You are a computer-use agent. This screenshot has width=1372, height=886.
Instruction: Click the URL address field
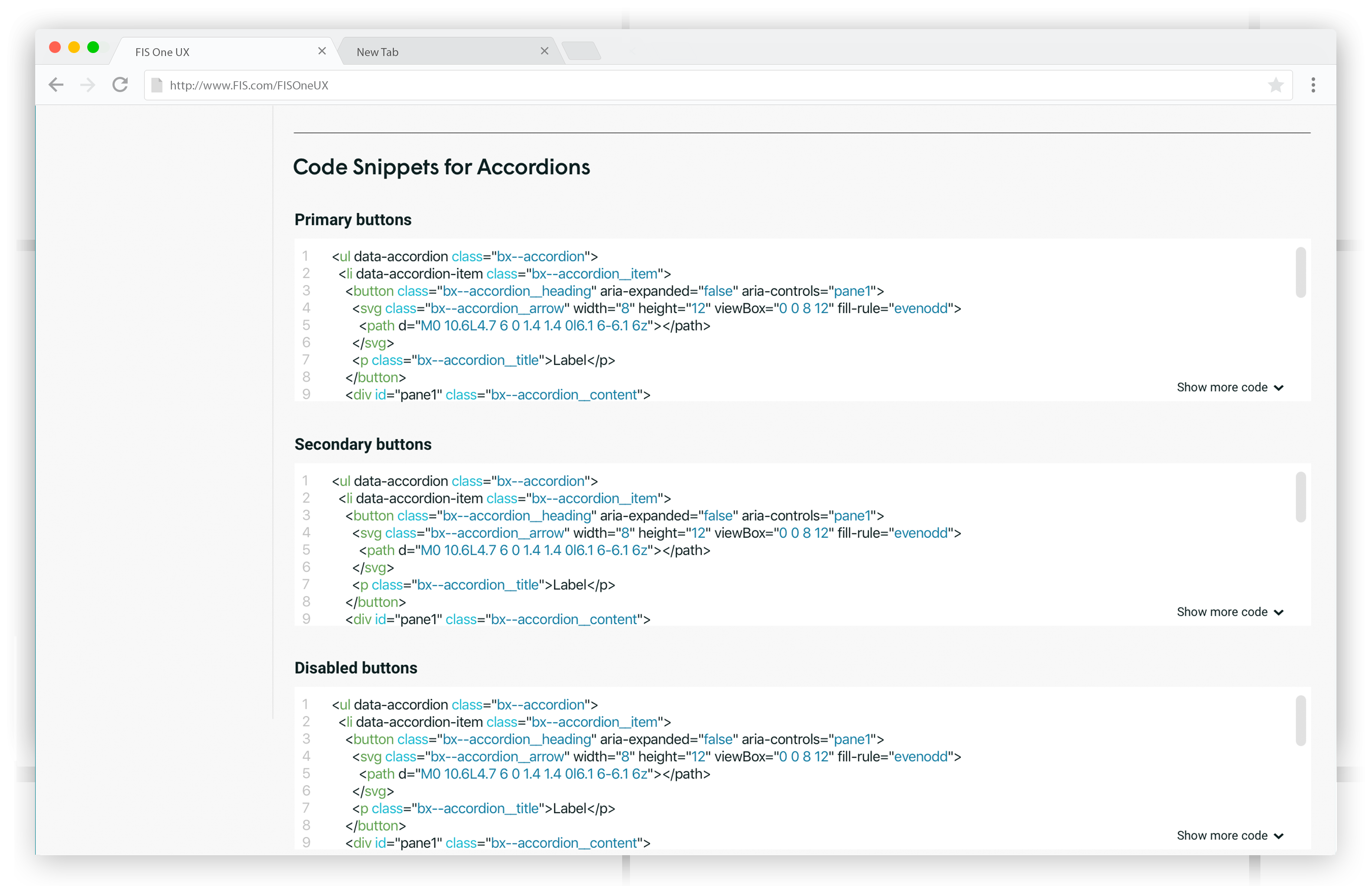pos(690,85)
